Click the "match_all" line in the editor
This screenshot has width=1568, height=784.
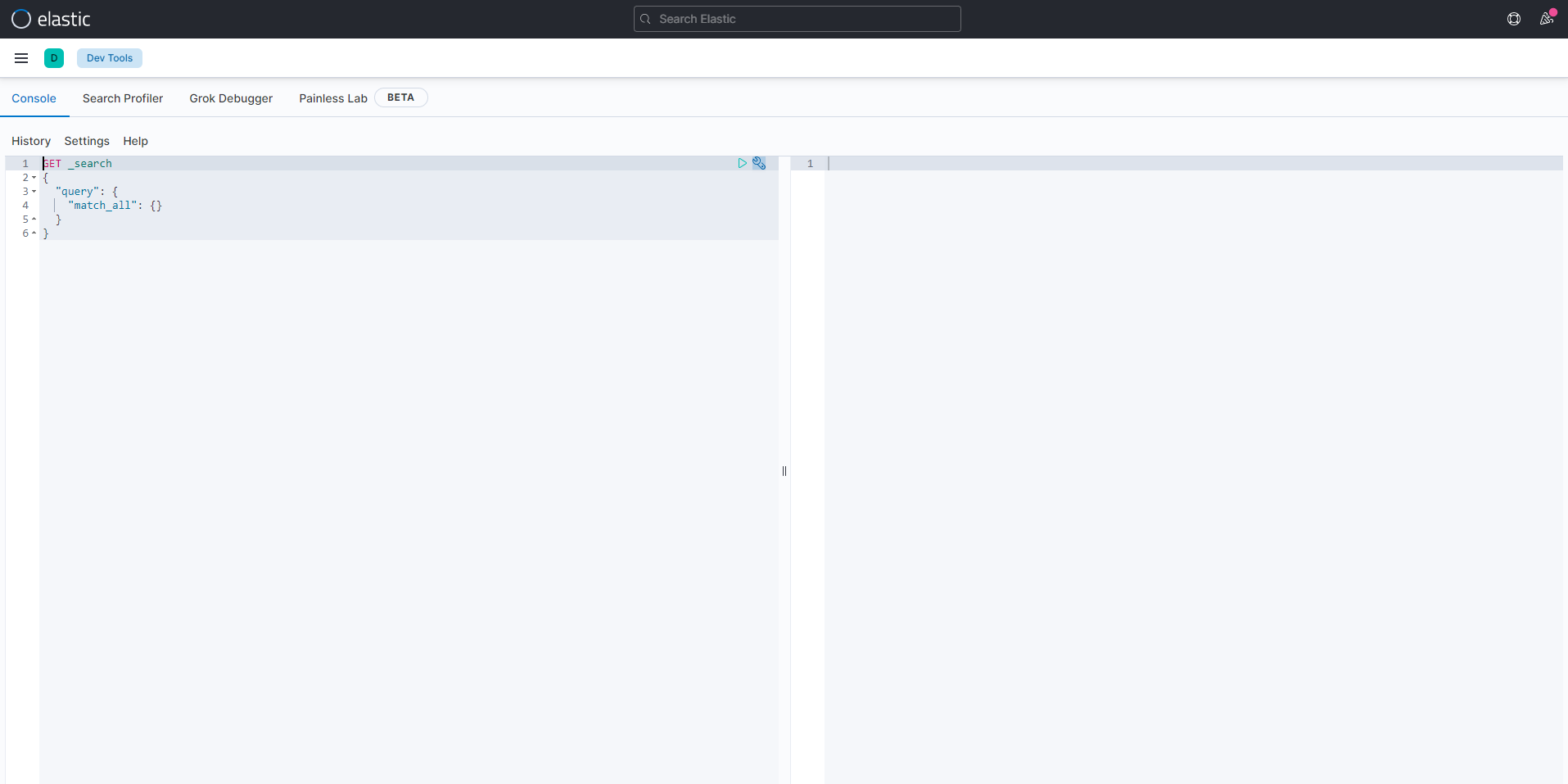pyautogui.click(x=115, y=206)
